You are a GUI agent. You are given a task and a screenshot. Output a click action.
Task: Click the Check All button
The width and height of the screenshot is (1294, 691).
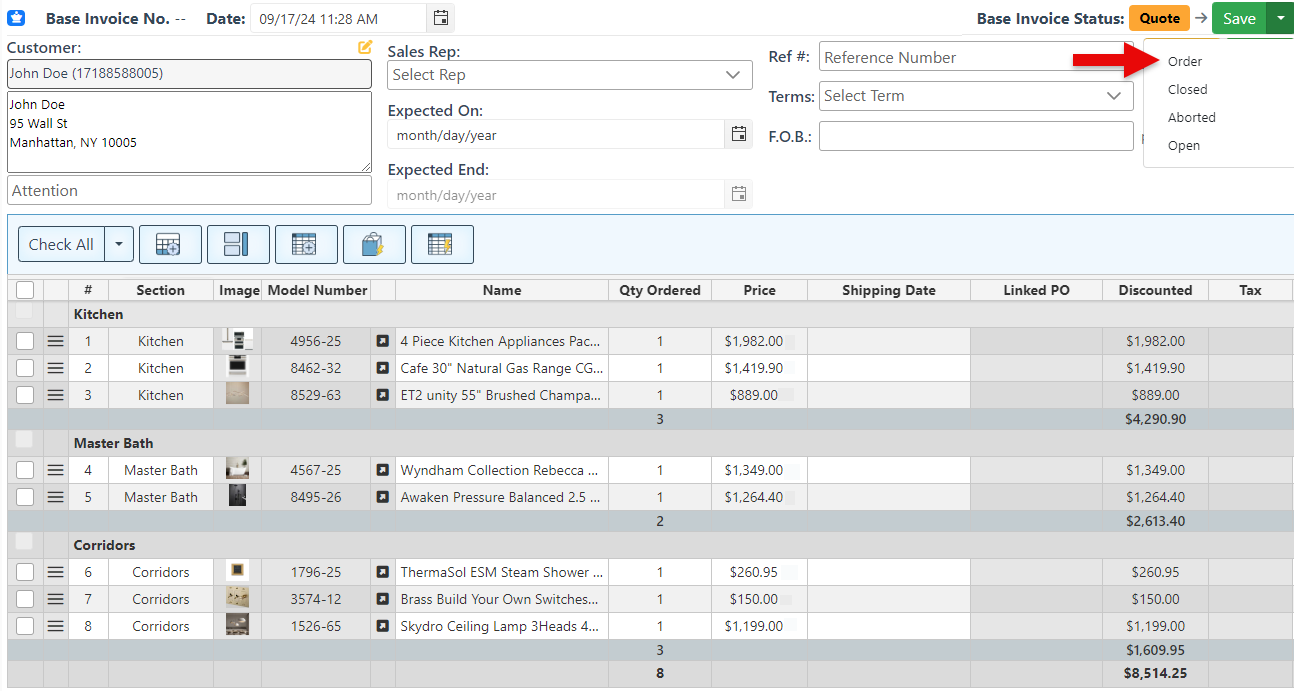click(61, 244)
